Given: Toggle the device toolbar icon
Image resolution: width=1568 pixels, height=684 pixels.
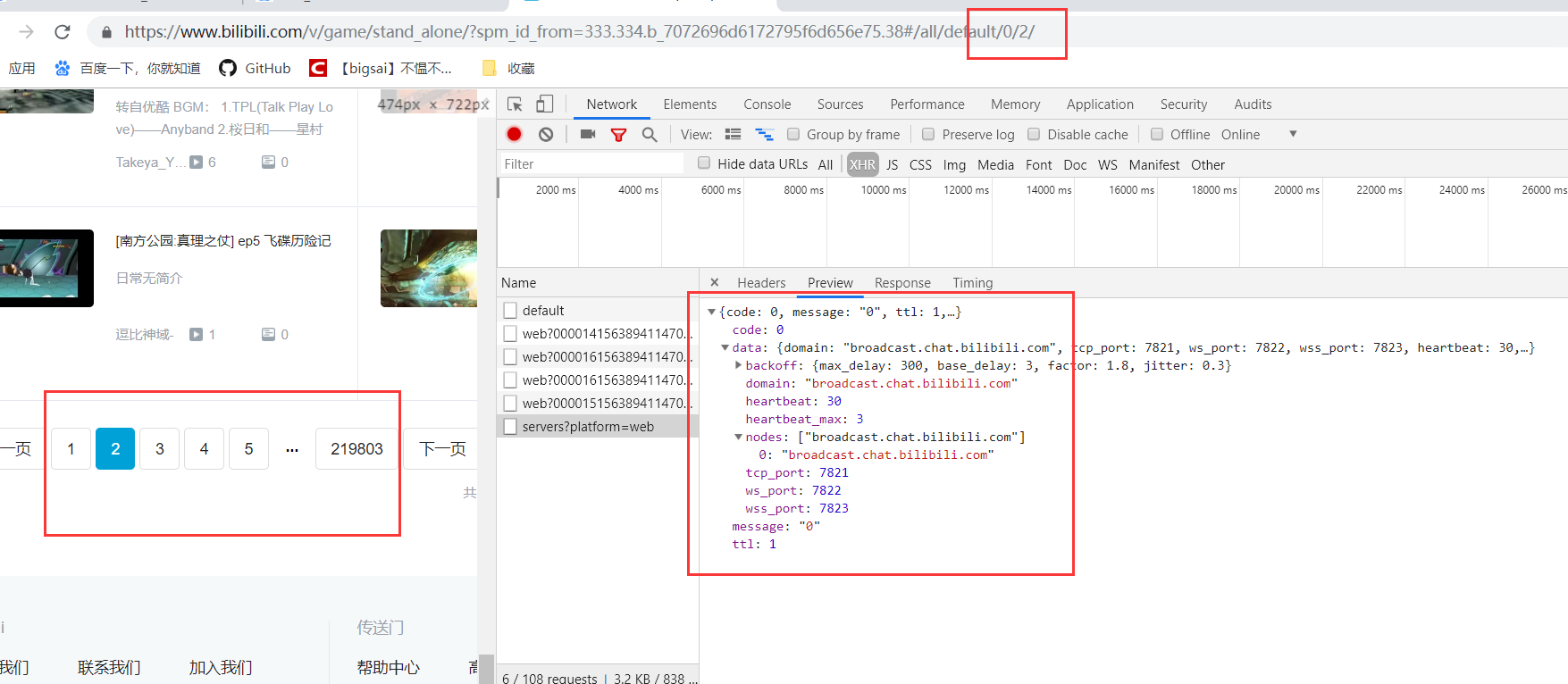Looking at the screenshot, I should (544, 104).
